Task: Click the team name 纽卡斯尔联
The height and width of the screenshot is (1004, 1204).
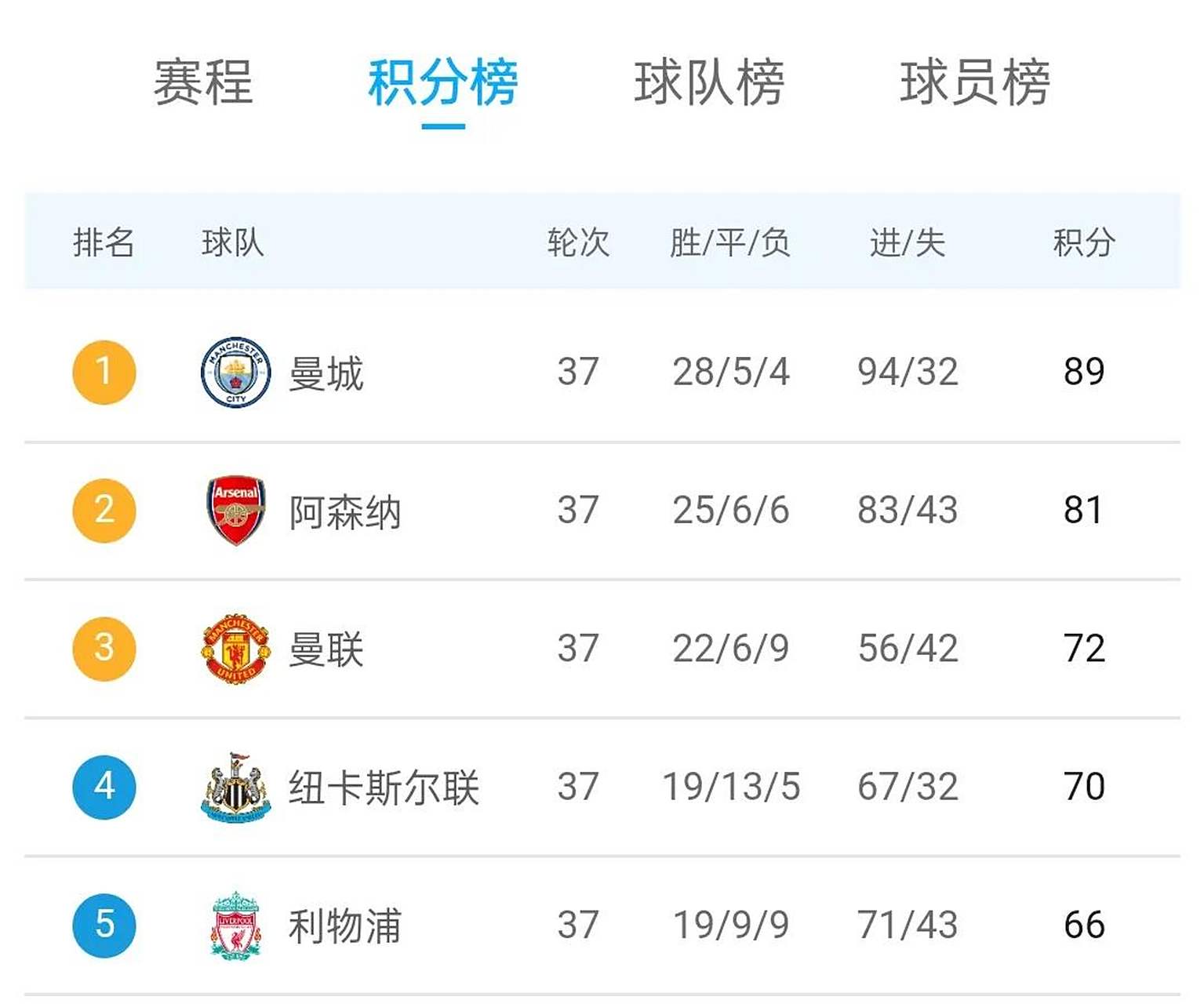Action: pyautogui.click(x=384, y=787)
